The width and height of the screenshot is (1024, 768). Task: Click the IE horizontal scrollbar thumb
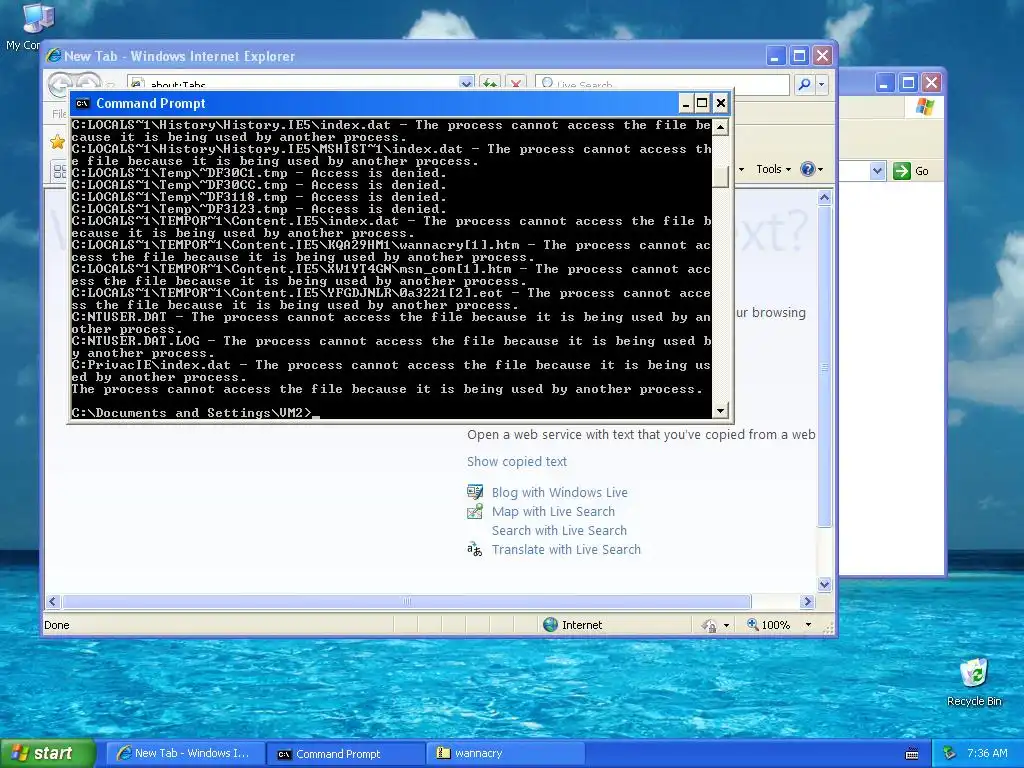(407, 601)
